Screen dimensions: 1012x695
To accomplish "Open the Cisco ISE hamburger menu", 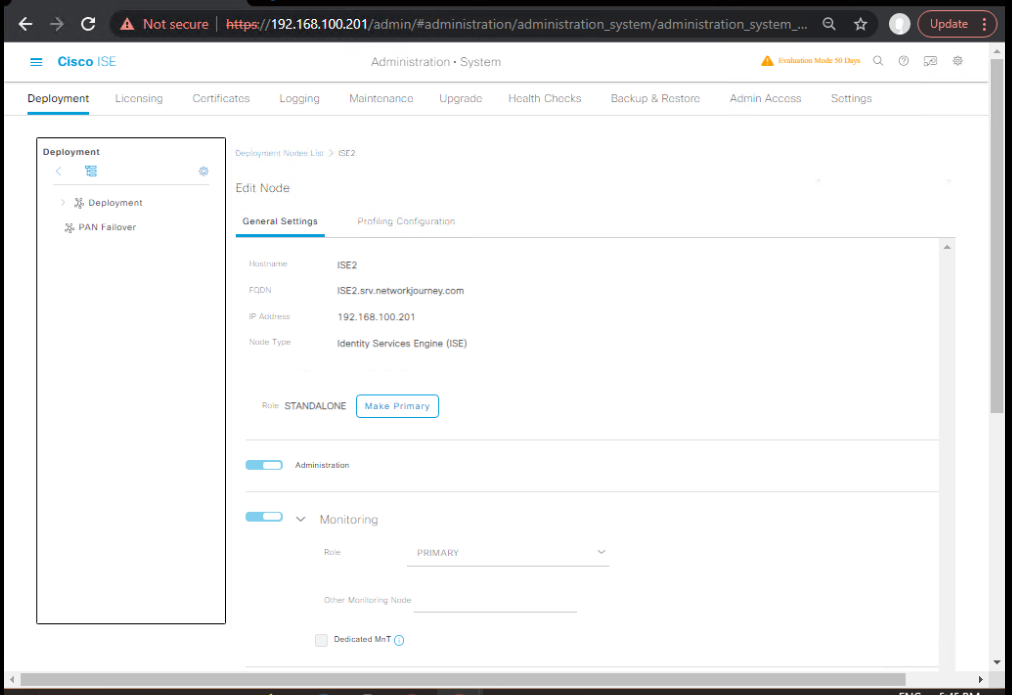I will coord(36,62).
